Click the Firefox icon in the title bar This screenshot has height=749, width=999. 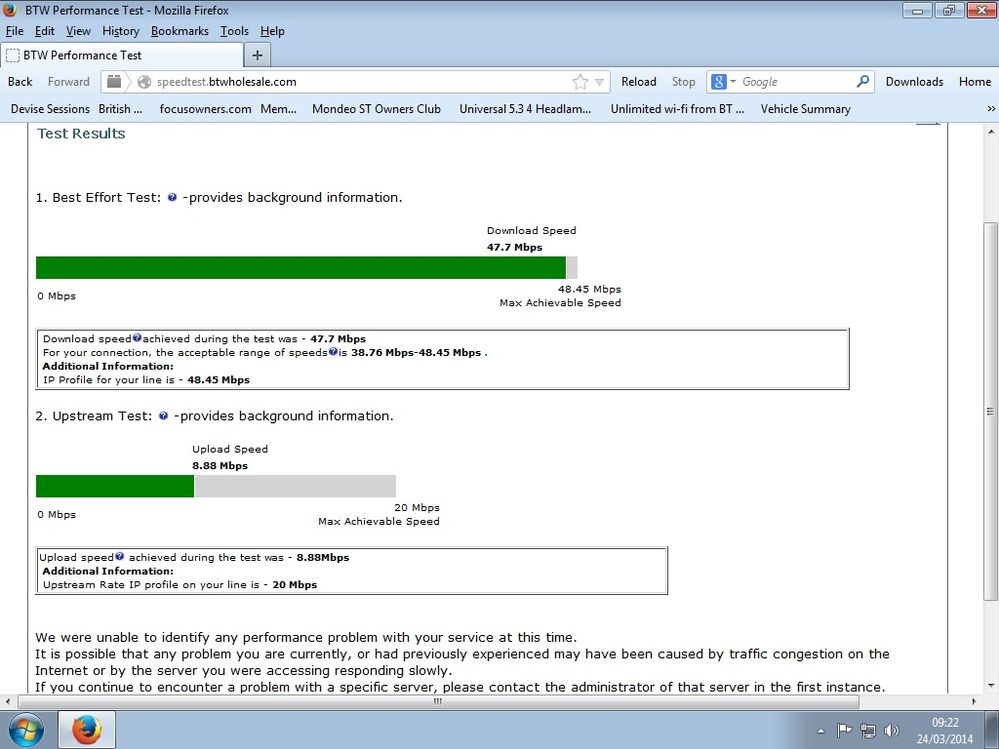[x=10, y=10]
